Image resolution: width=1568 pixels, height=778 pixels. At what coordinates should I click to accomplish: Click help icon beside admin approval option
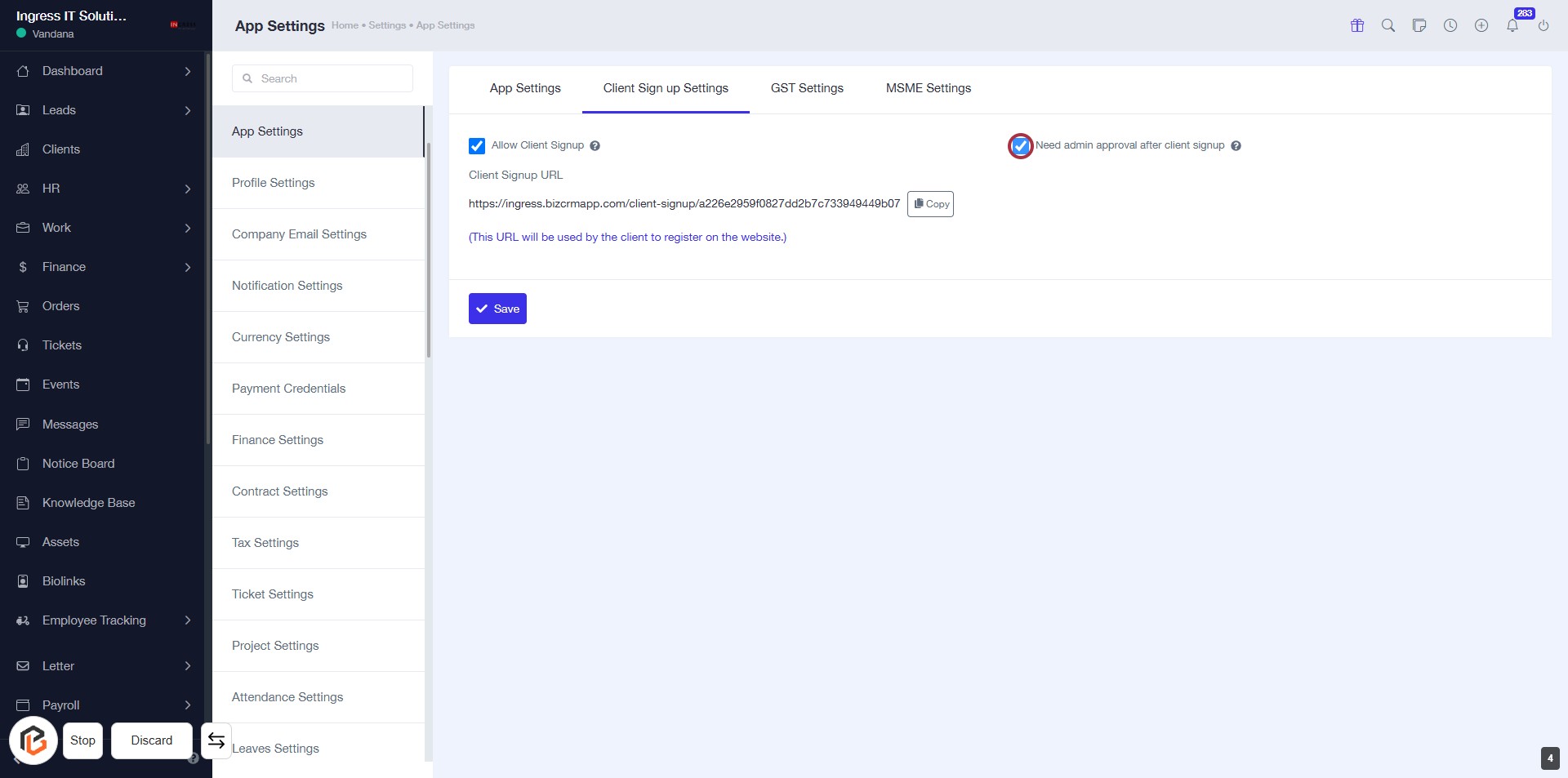coord(1236,146)
